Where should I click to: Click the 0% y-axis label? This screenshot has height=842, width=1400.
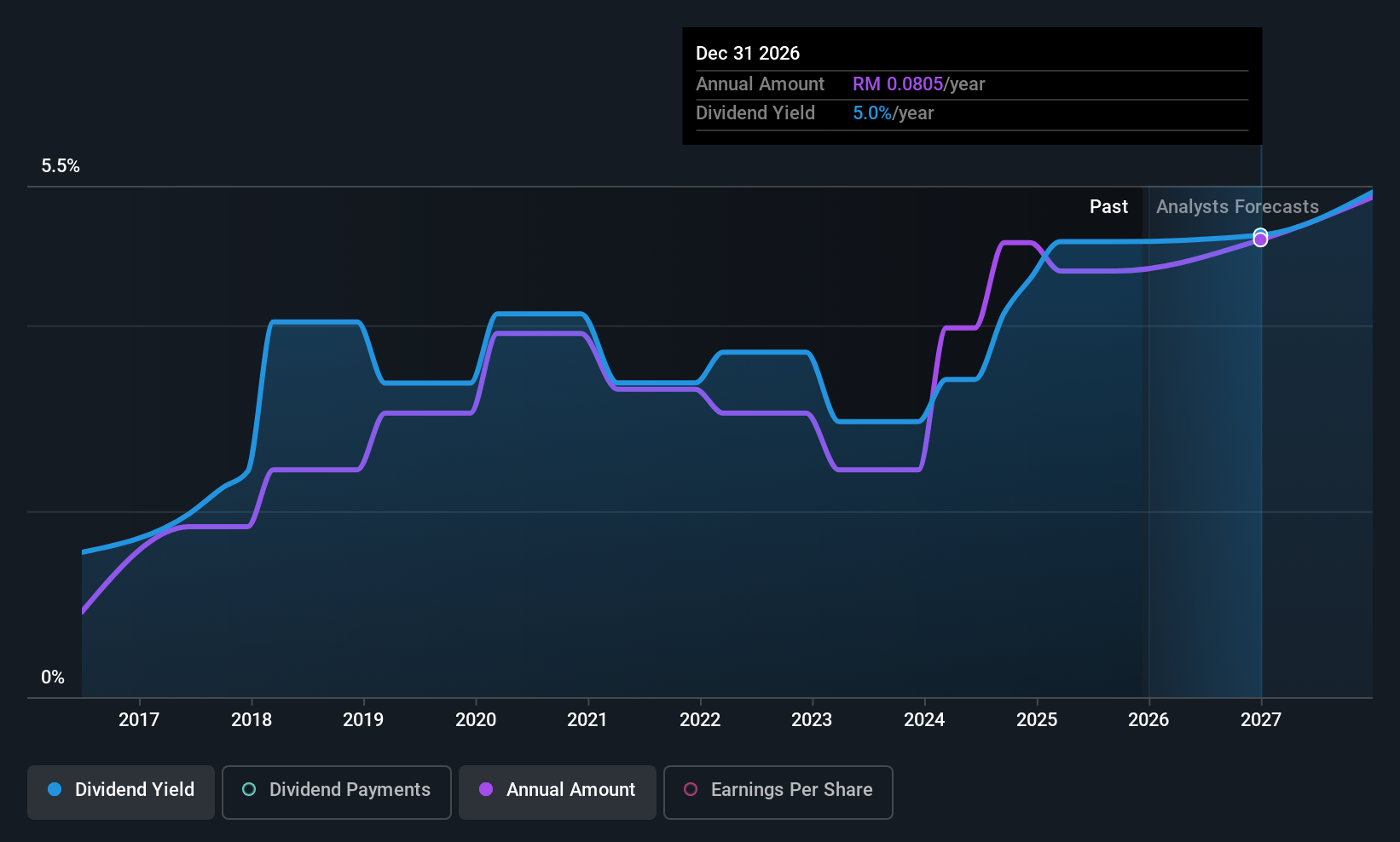click(x=53, y=678)
